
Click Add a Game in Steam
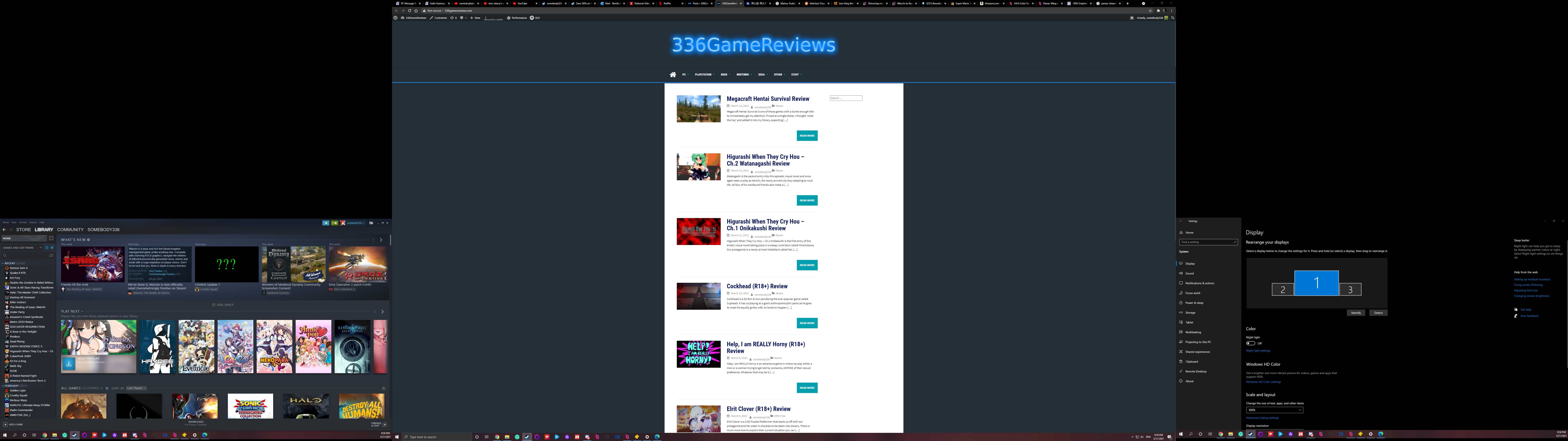(13, 424)
